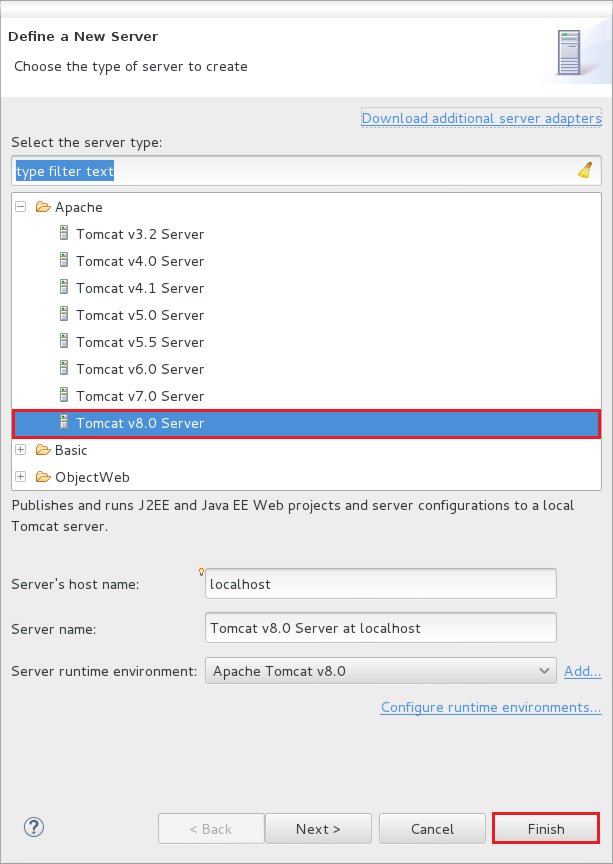Click the Tomcat v5.0 Server icon
This screenshot has width=613, height=864.
pyautogui.click(x=64, y=314)
